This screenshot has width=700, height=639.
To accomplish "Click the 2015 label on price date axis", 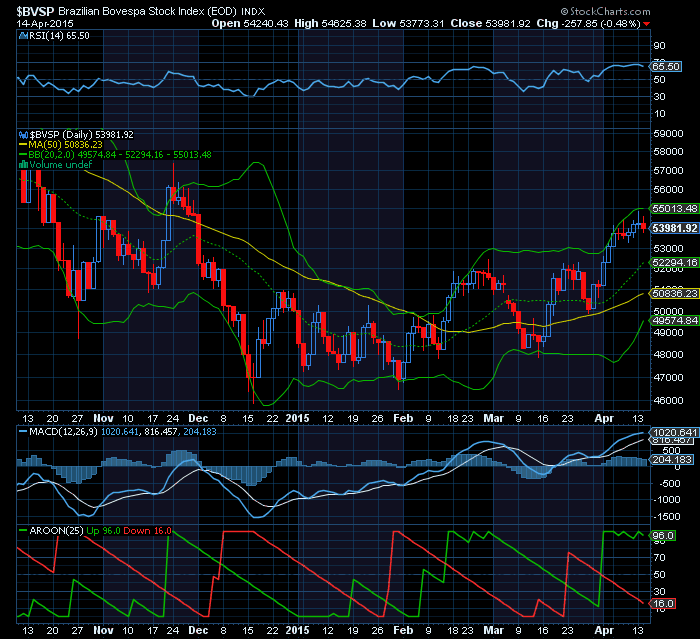I will [x=297, y=418].
